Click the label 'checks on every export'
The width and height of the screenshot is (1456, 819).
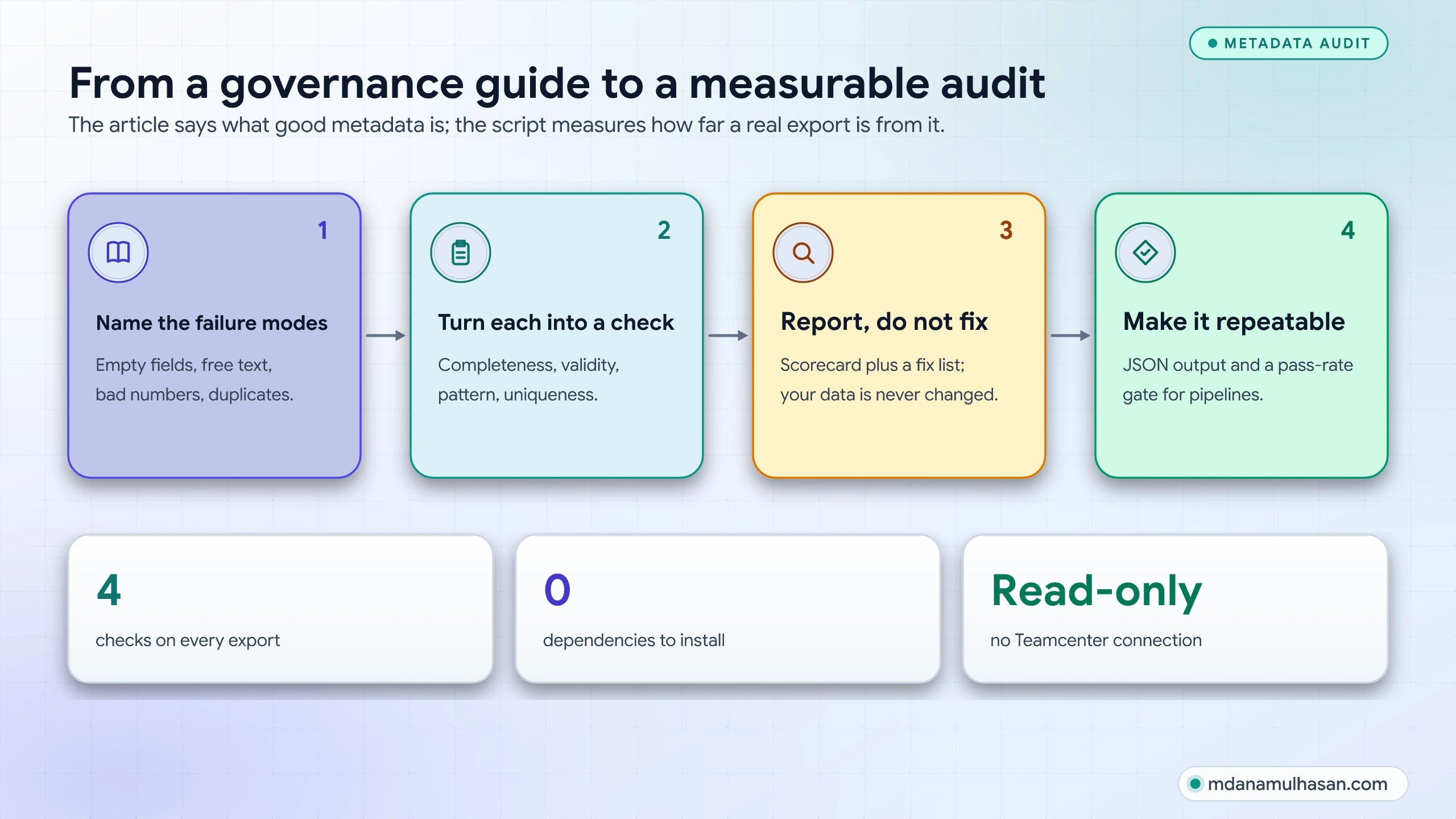[x=188, y=640]
